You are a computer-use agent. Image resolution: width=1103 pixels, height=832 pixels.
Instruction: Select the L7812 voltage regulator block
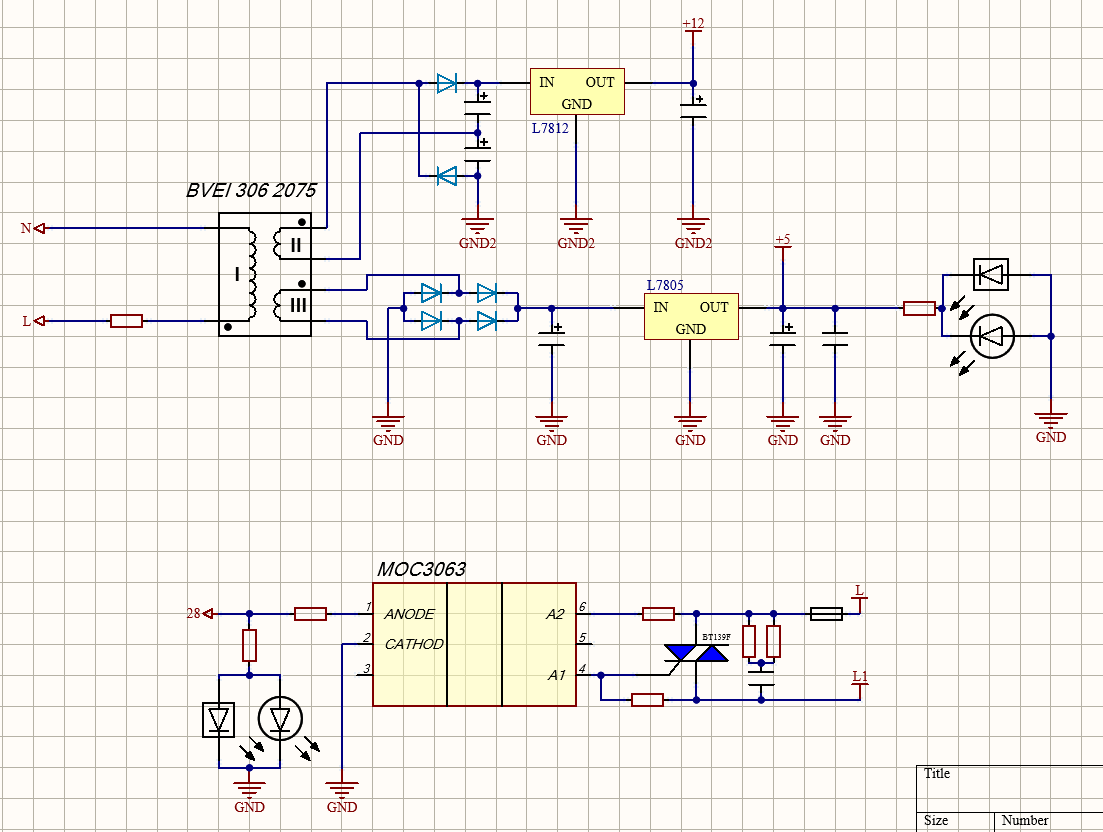(577, 93)
